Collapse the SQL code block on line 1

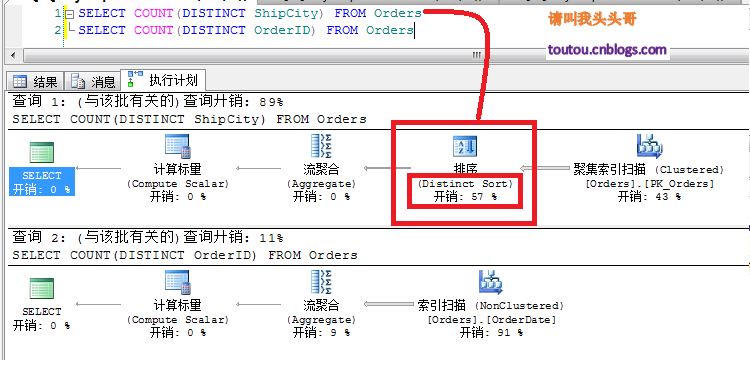pyautogui.click(x=69, y=13)
